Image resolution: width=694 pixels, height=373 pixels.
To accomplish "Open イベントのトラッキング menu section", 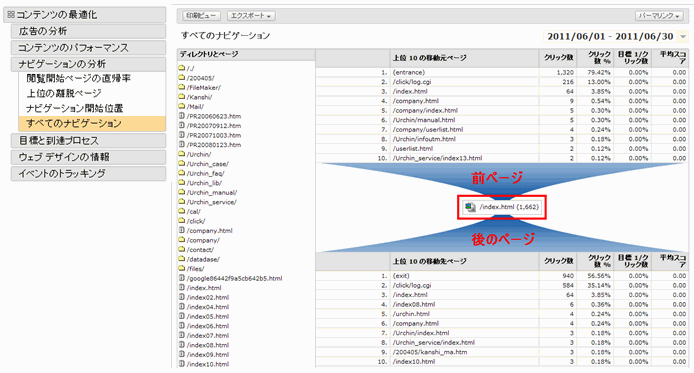I will tap(88, 173).
